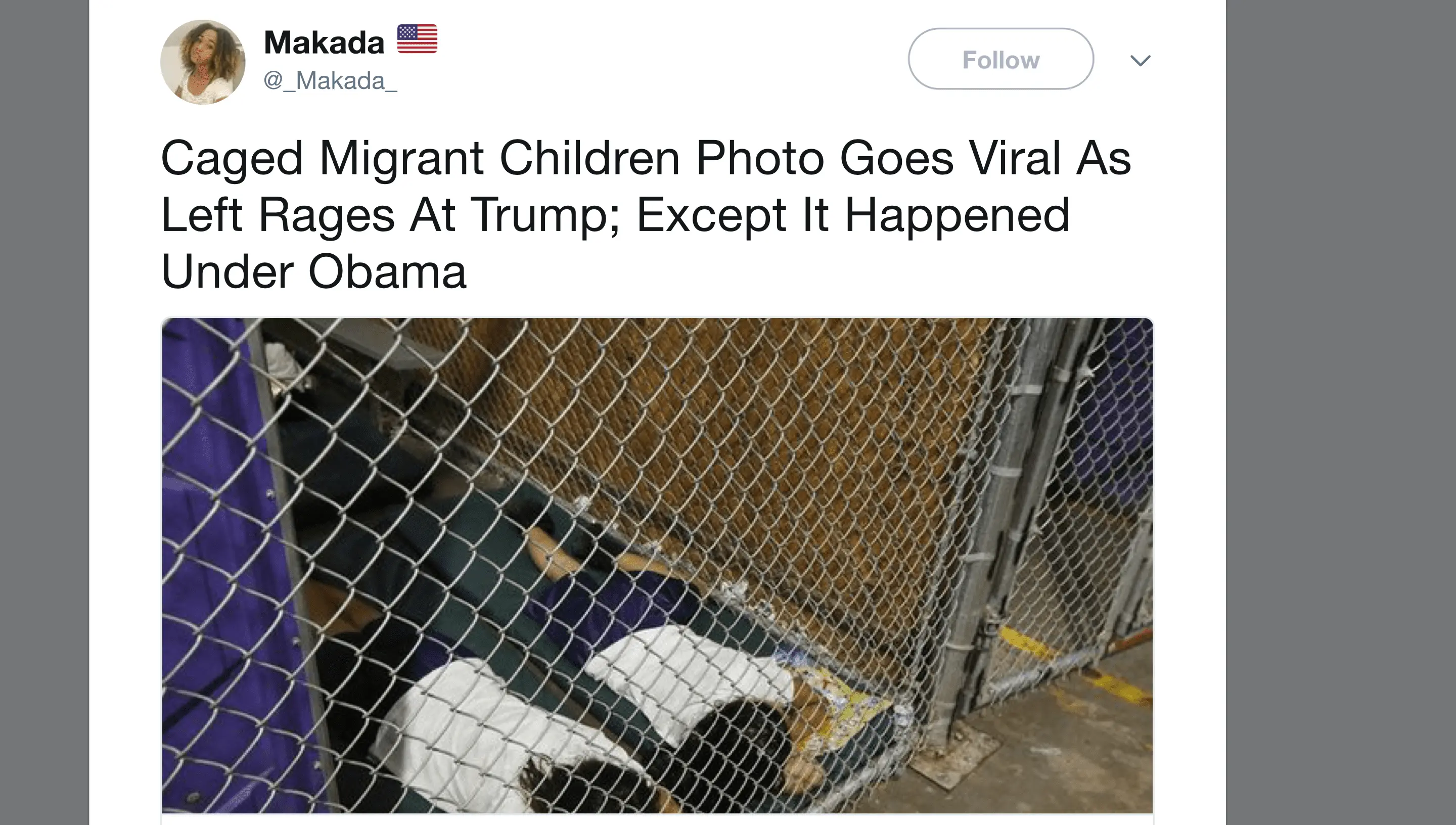Dismiss the tweet via left gray backdrop
This screenshot has width=1456, height=825.
(44, 412)
